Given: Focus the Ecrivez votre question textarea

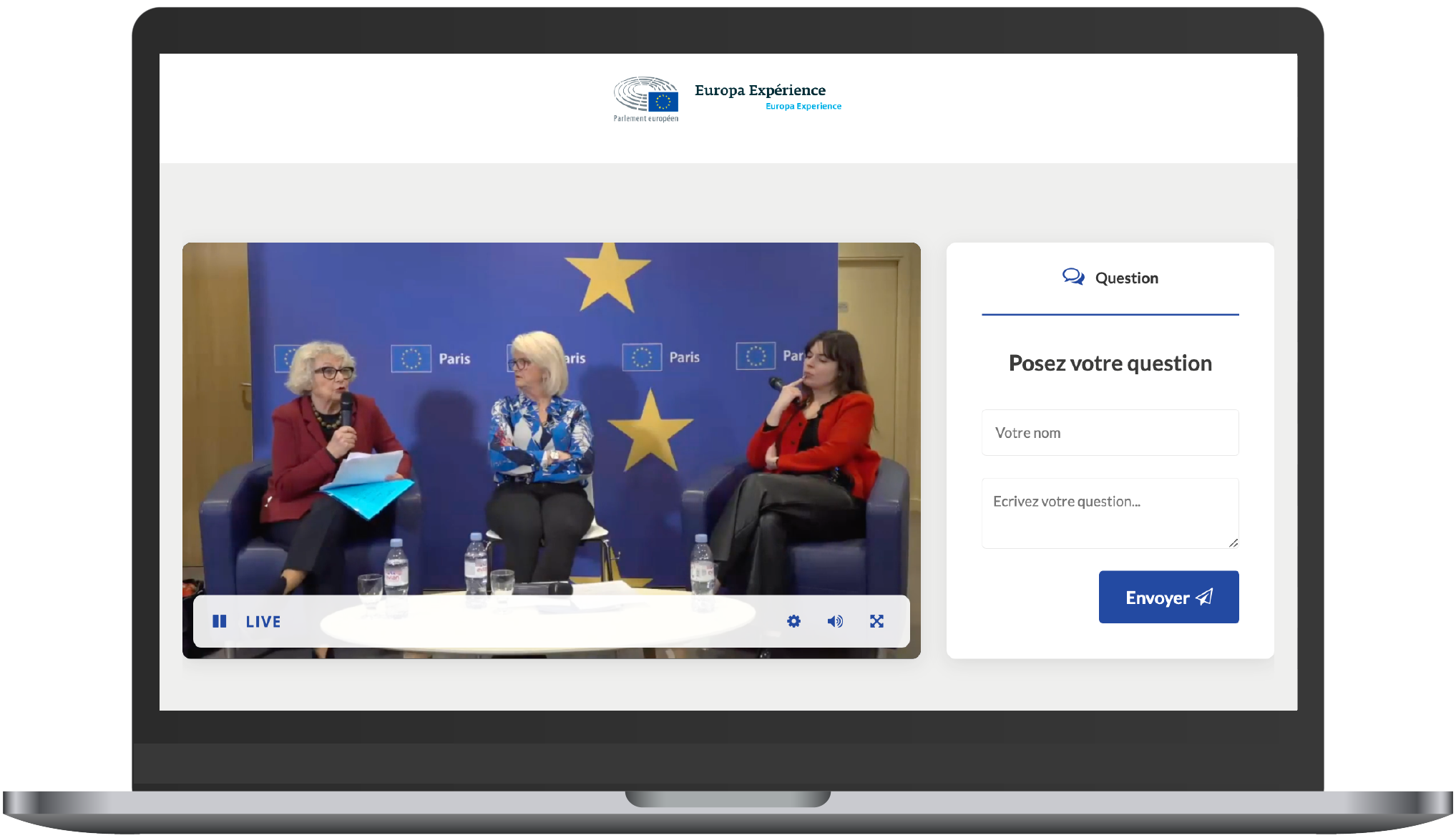Looking at the screenshot, I should click(1110, 513).
